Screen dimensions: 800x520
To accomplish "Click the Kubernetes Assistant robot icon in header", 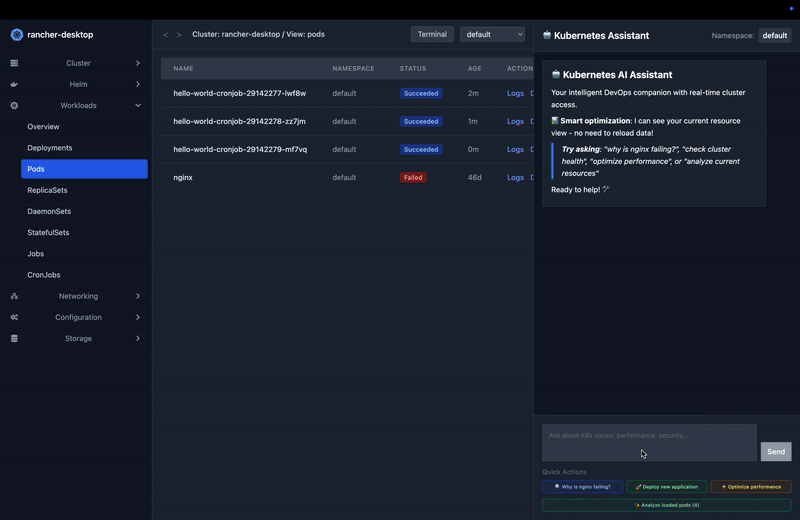I will tap(547, 35).
